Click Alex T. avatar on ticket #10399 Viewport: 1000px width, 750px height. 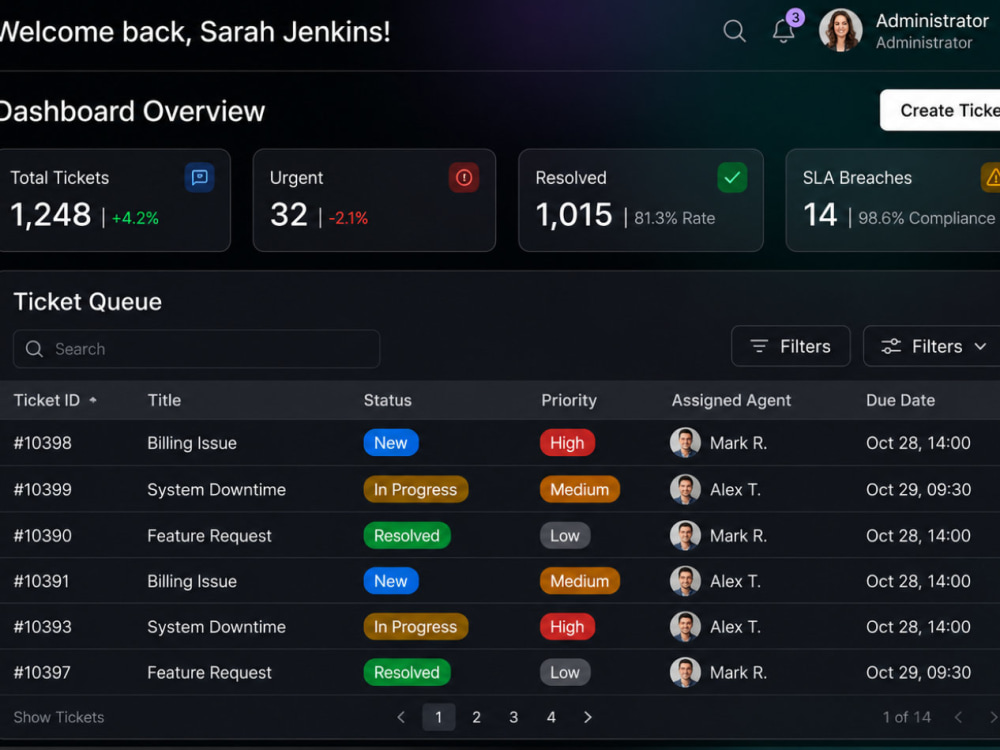click(686, 489)
